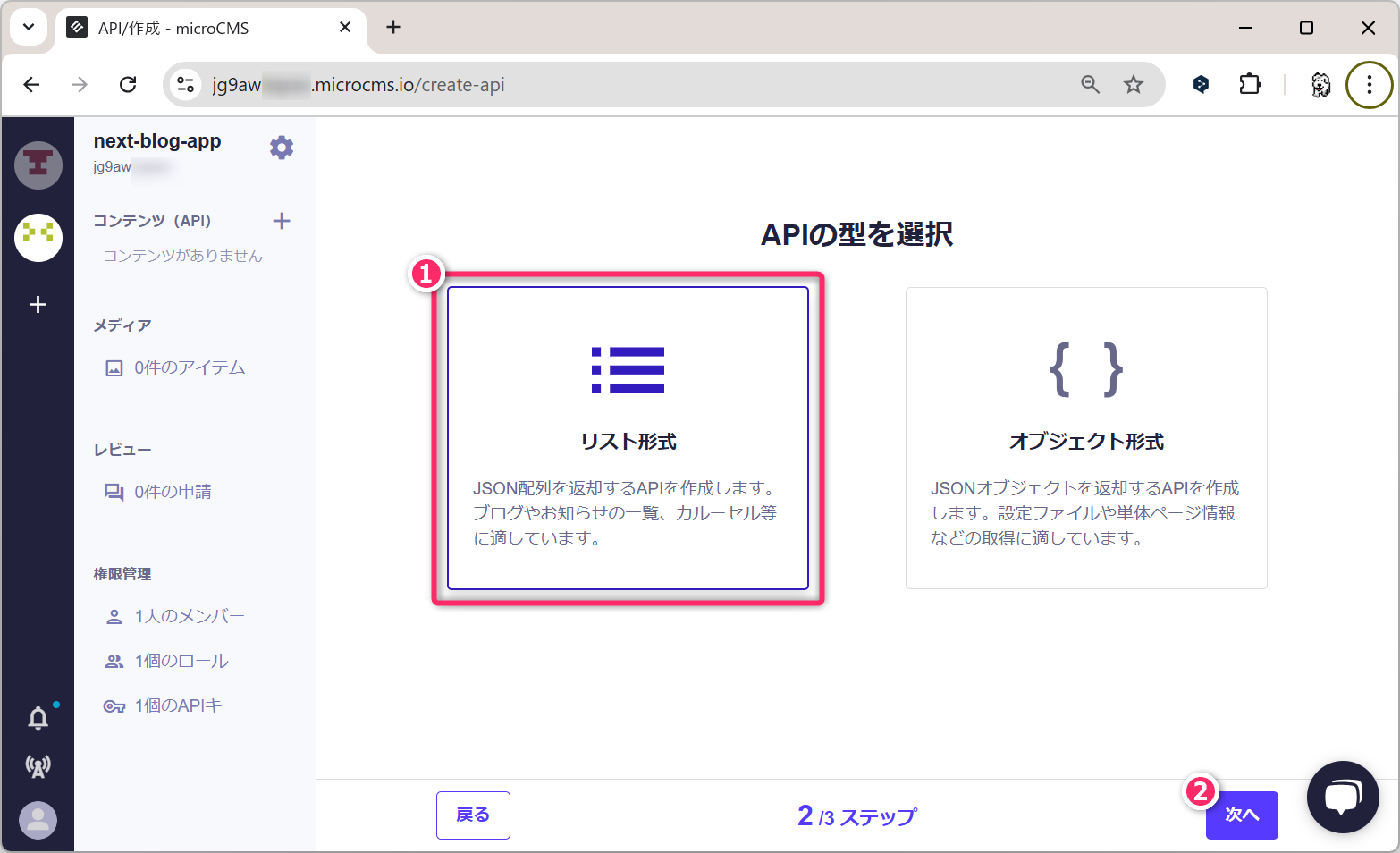Open service settings gear icon
This screenshot has height=853, width=1400.
click(282, 148)
